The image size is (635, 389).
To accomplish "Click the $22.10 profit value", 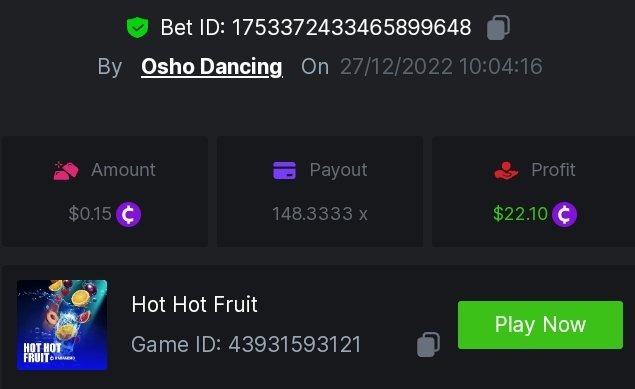I will 520,214.
